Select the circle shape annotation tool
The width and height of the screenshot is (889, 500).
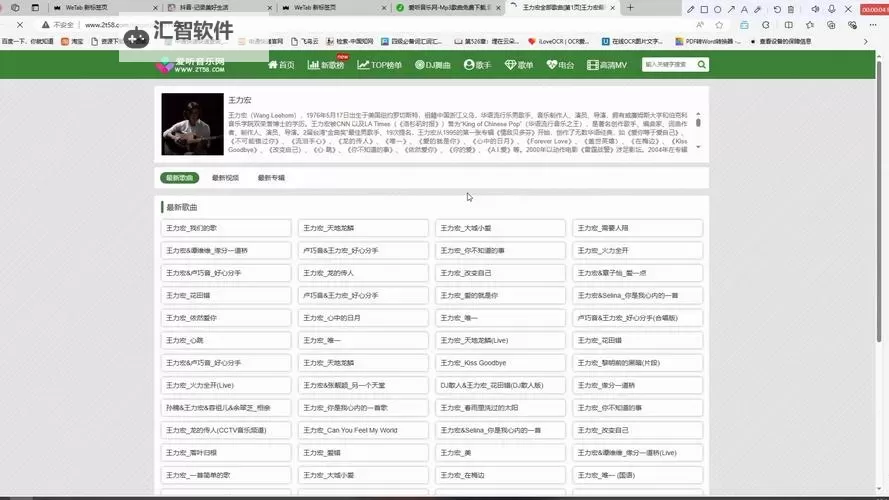[718, 9]
